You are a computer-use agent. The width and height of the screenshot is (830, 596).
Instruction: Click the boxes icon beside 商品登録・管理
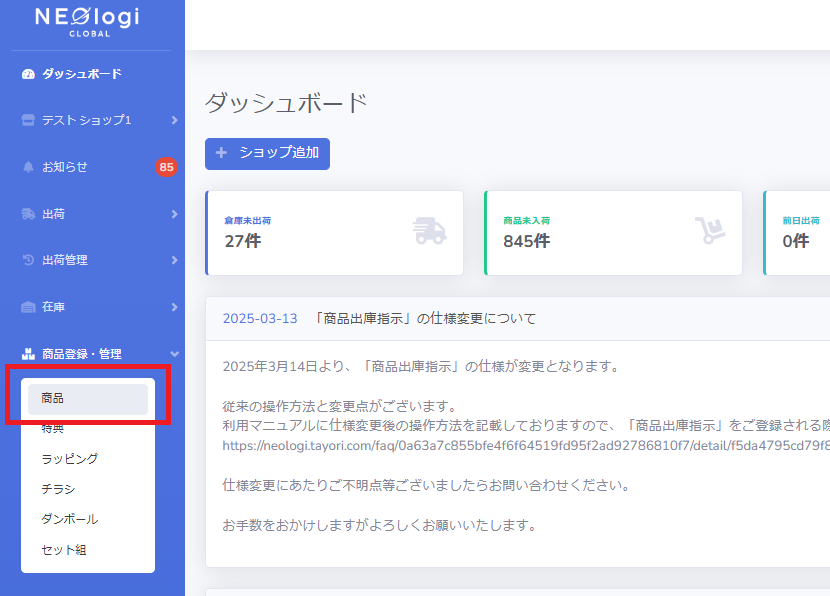click(x=28, y=354)
